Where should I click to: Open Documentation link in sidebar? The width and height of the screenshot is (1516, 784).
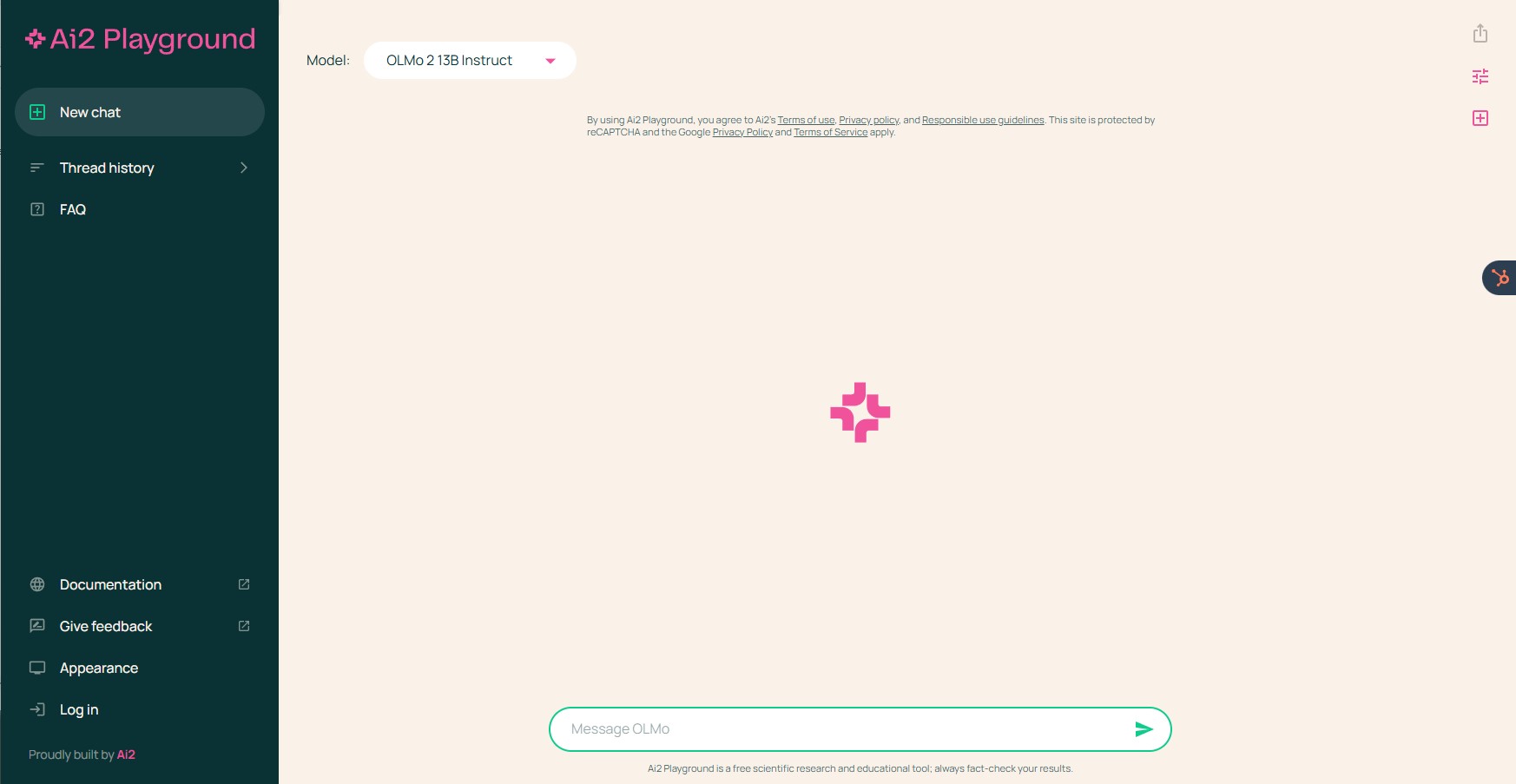click(140, 584)
